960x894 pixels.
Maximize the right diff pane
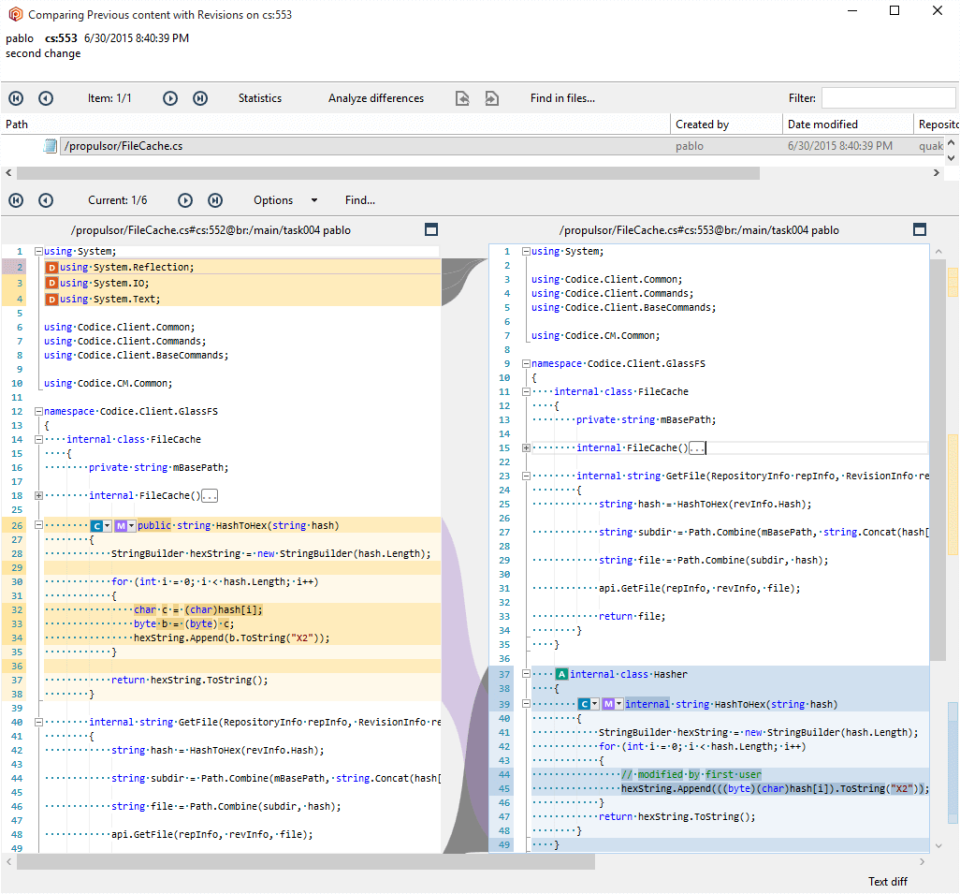click(920, 229)
